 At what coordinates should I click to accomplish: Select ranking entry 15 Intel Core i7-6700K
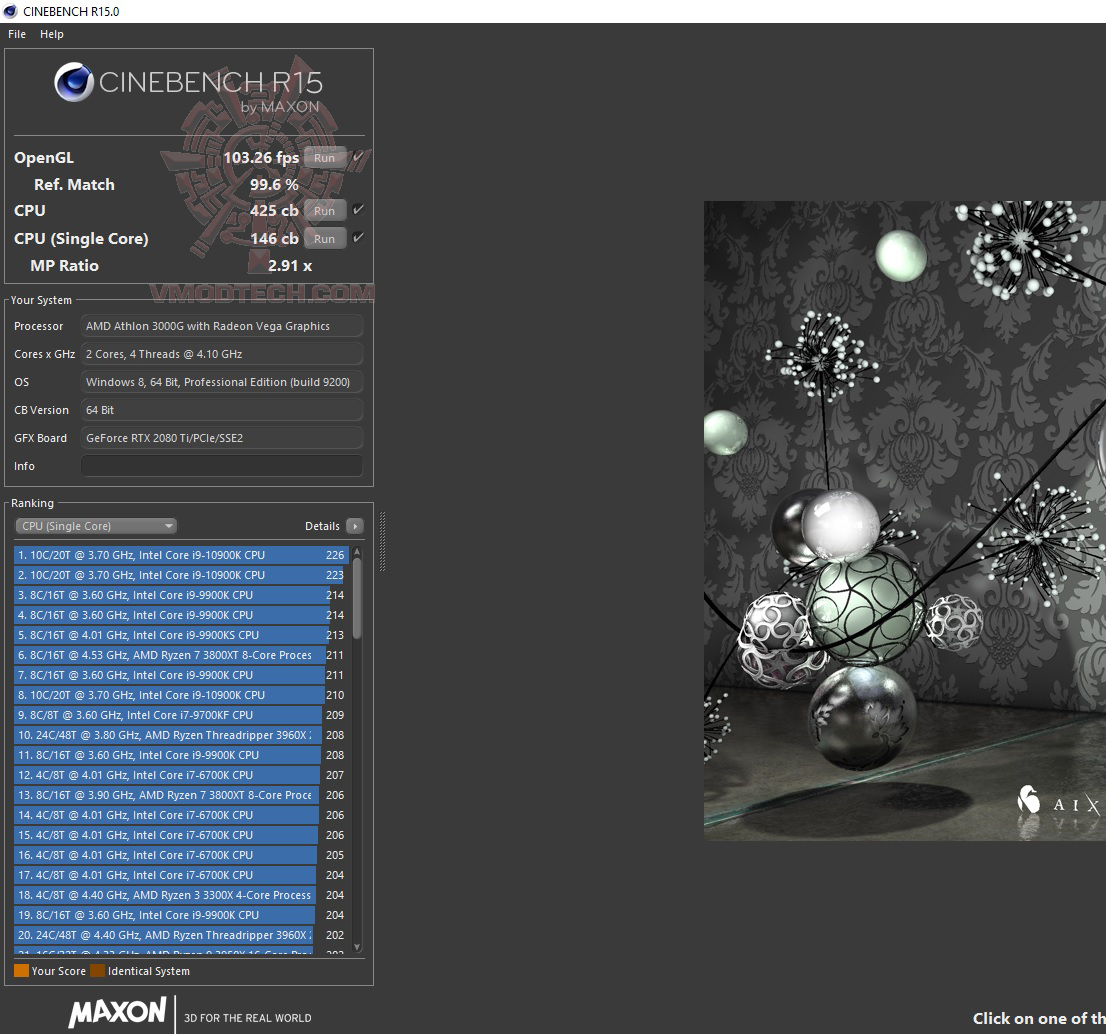tap(181, 835)
